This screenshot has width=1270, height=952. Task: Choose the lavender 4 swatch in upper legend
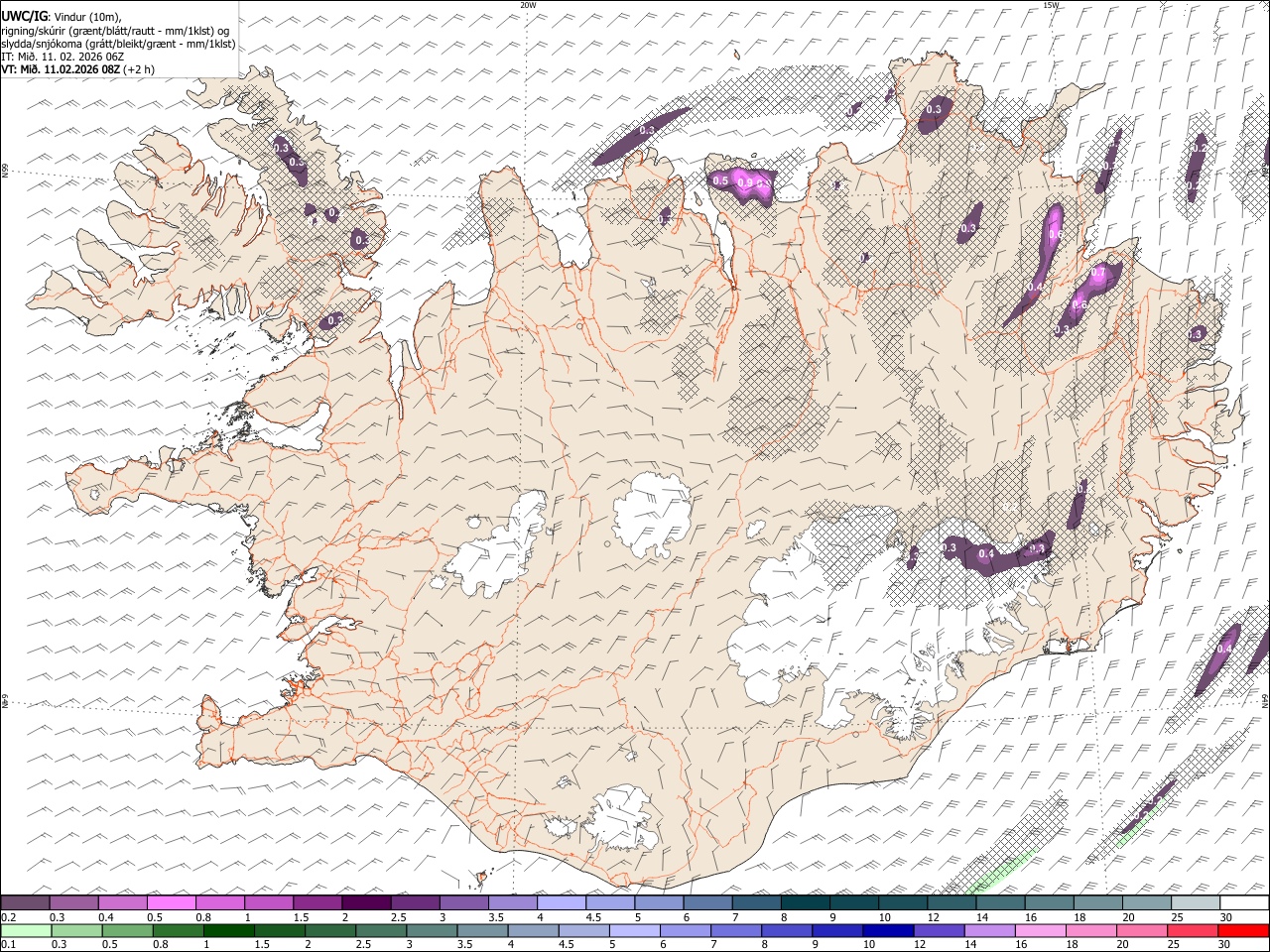coord(562,903)
